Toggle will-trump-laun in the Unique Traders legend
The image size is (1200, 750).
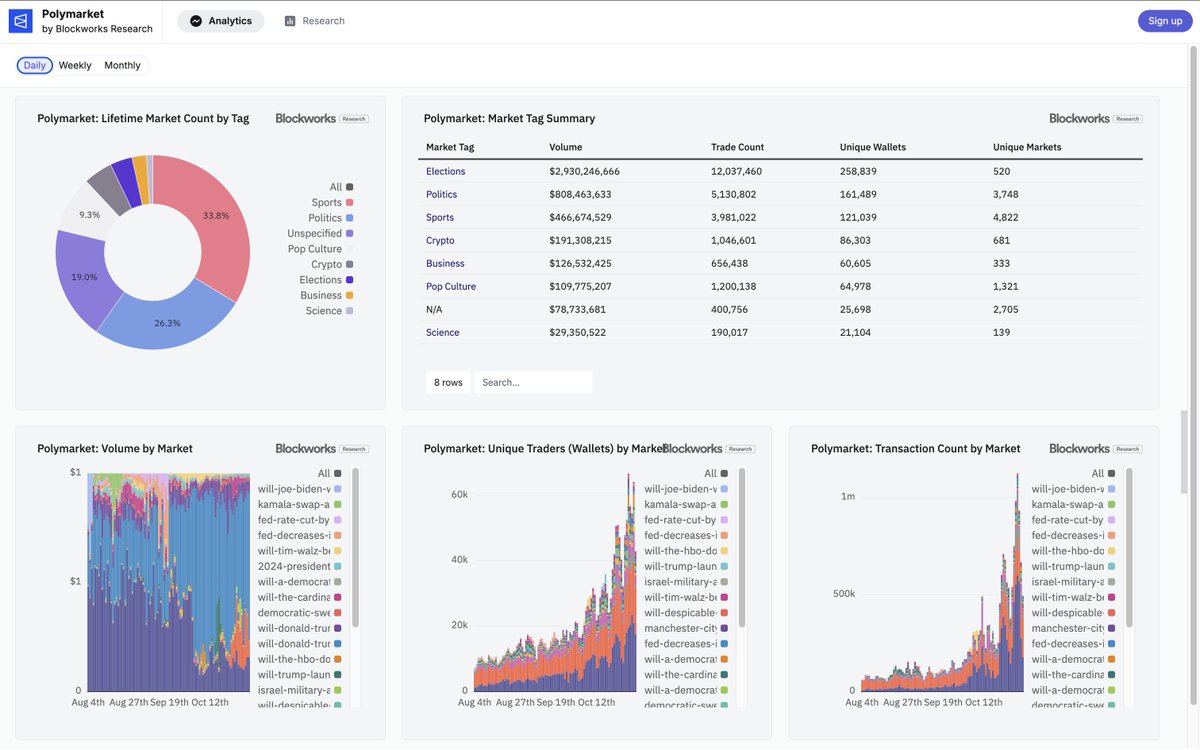[687, 566]
